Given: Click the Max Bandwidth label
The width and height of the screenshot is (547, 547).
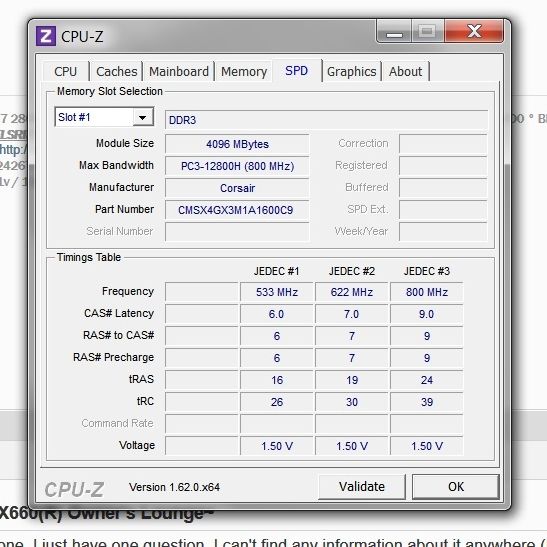Looking at the screenshot, I should pyautogui.click(x=117, y=165).
